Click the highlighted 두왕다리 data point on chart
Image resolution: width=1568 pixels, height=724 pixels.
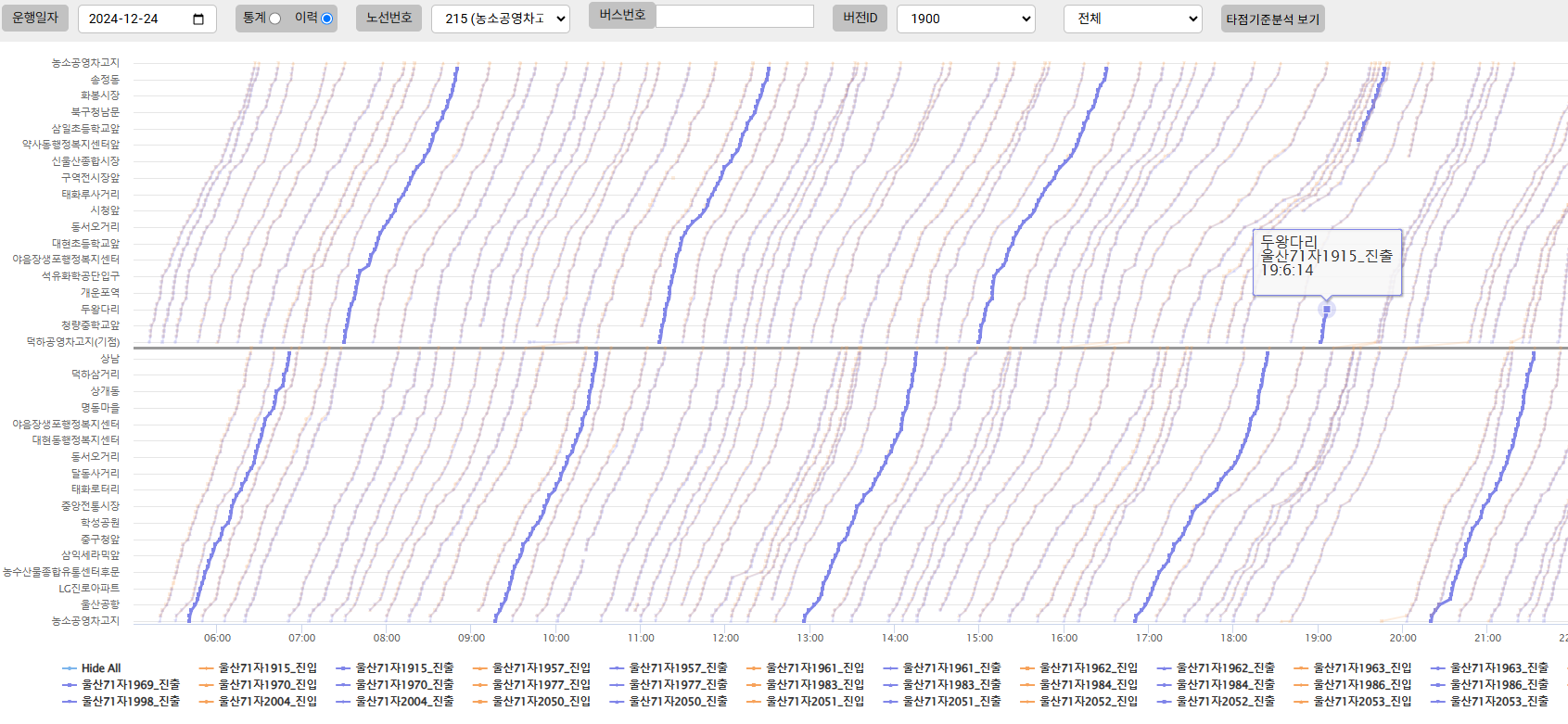1327,310
